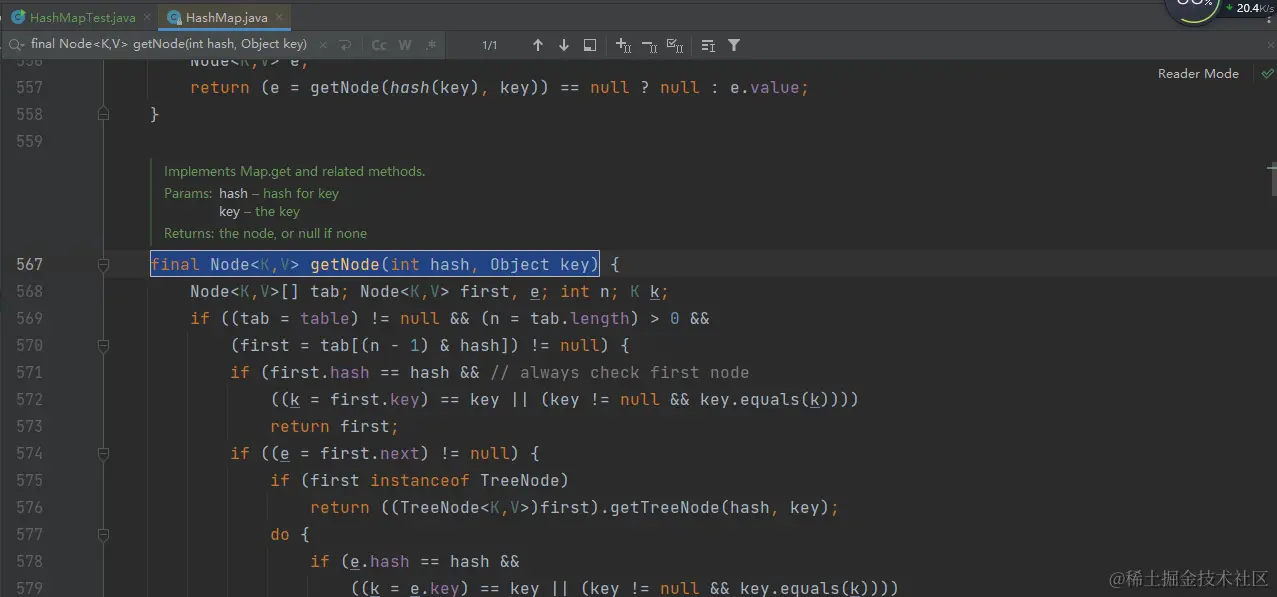The image size is (1277, 597).
Task: Click the match counter 1/1
Action: point(490,45)
